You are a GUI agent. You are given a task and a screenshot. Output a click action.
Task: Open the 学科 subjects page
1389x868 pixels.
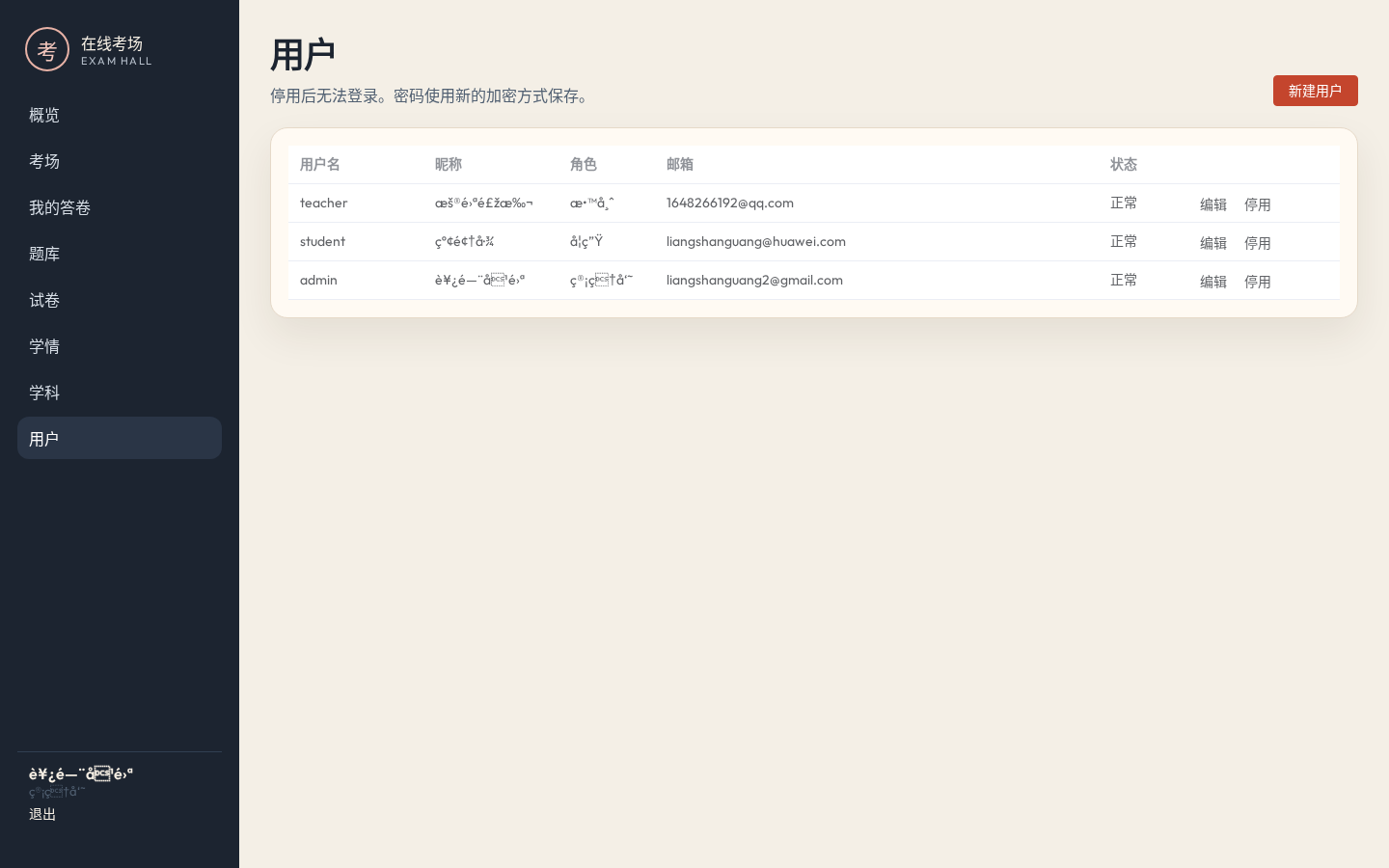pos(120,393)
